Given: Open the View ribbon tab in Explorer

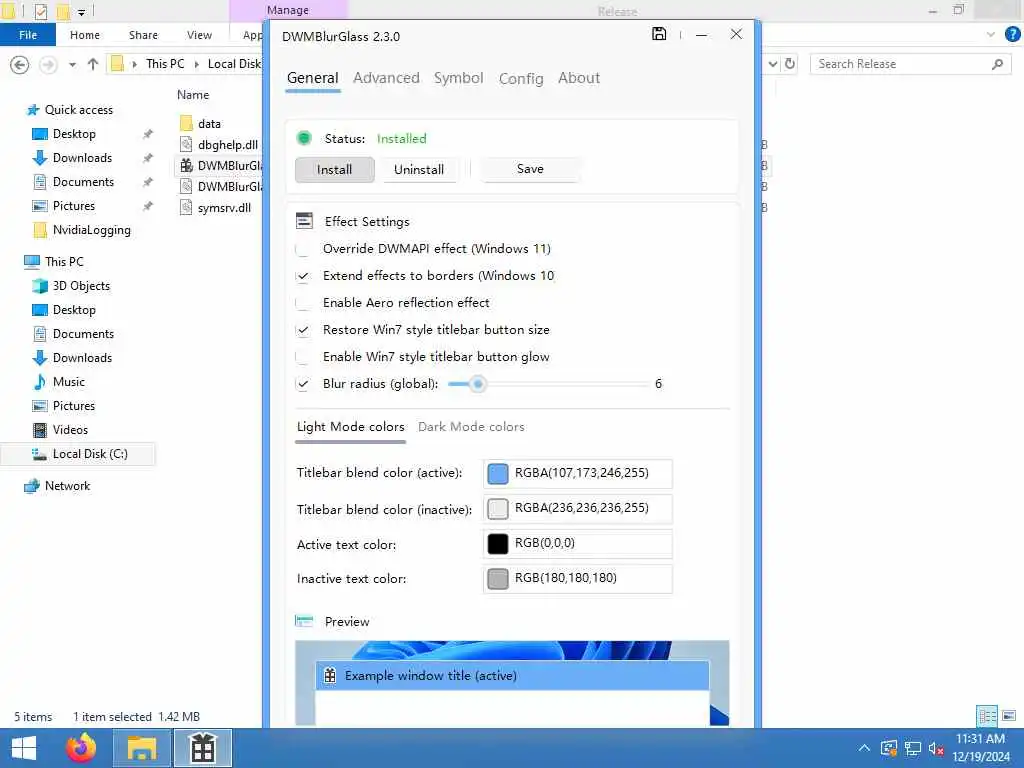Looking at the screenshot, I should [x=199, y=35].
